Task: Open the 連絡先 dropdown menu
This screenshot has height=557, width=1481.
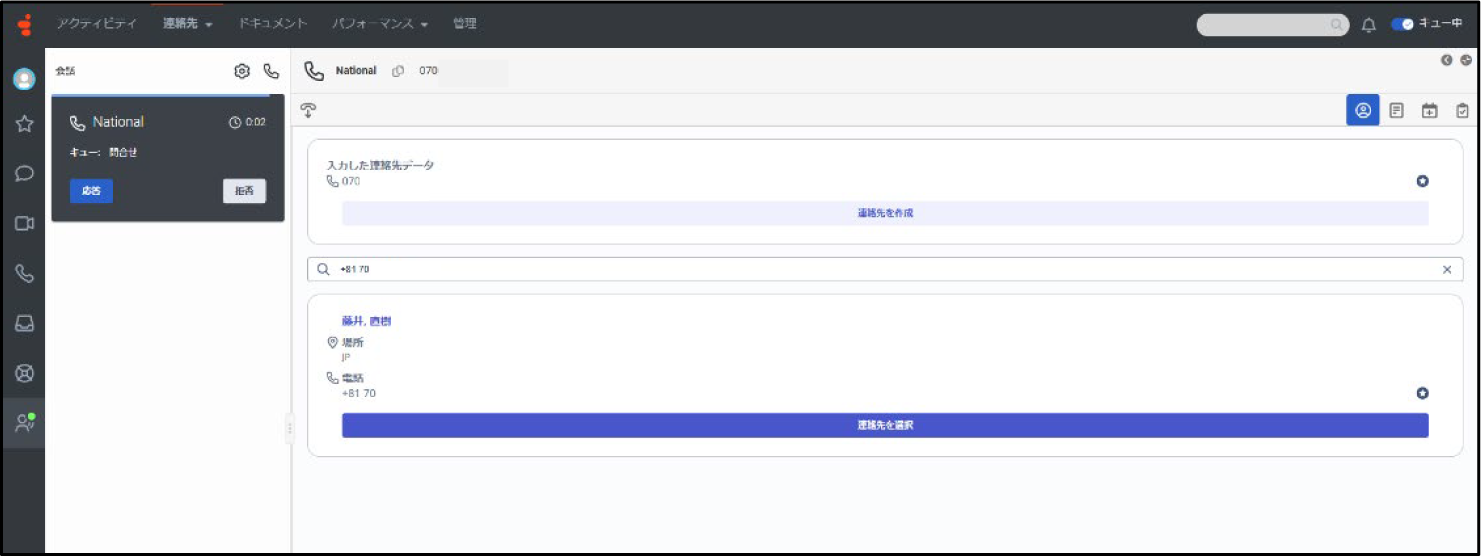Action: coord(188,24)
